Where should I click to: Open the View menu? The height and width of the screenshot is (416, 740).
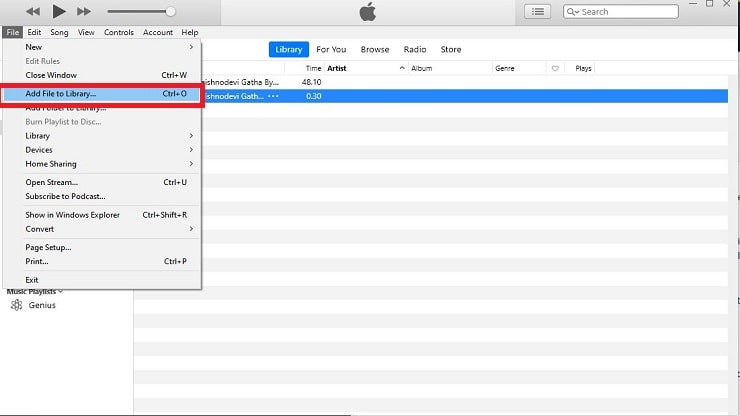86,32
